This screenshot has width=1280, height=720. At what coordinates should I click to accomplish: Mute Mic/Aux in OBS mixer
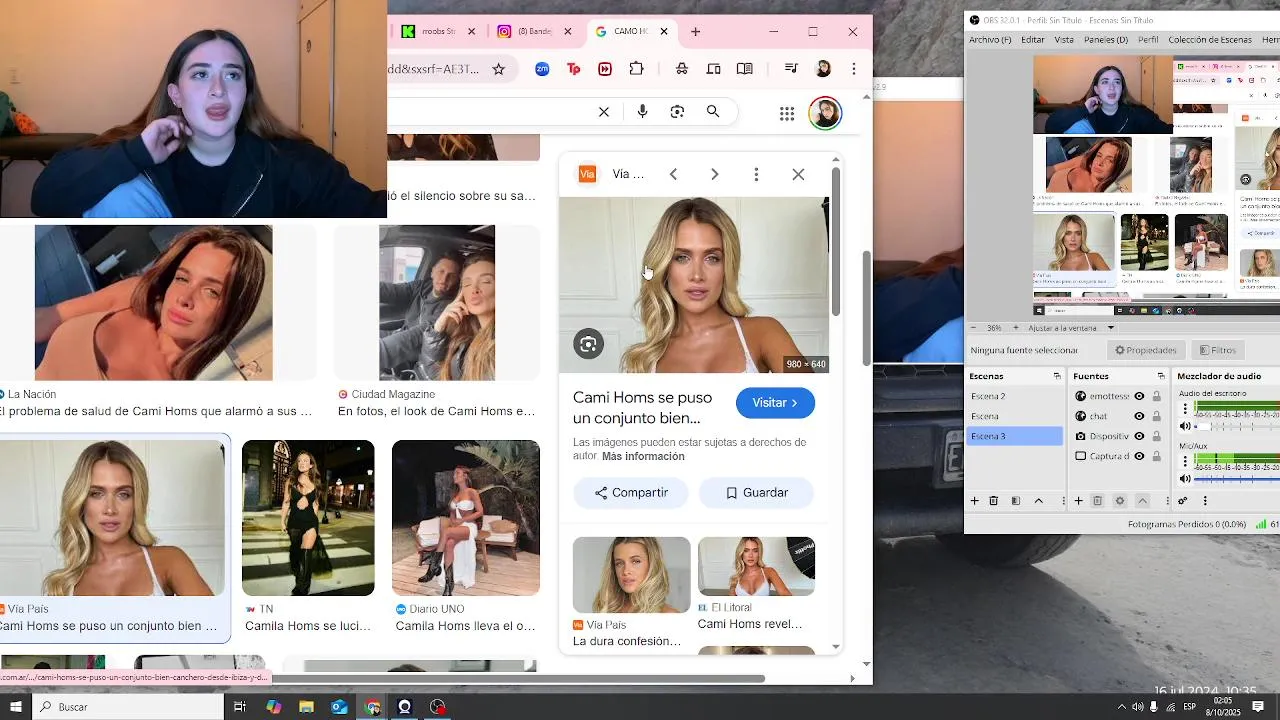[1186, 479]
